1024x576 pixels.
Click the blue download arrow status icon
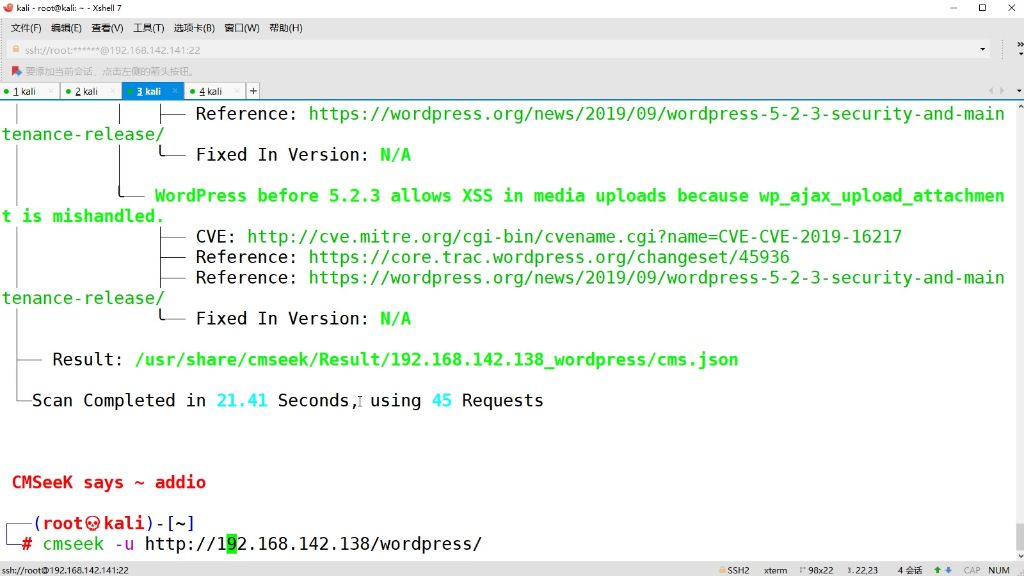tap(948, 570)
